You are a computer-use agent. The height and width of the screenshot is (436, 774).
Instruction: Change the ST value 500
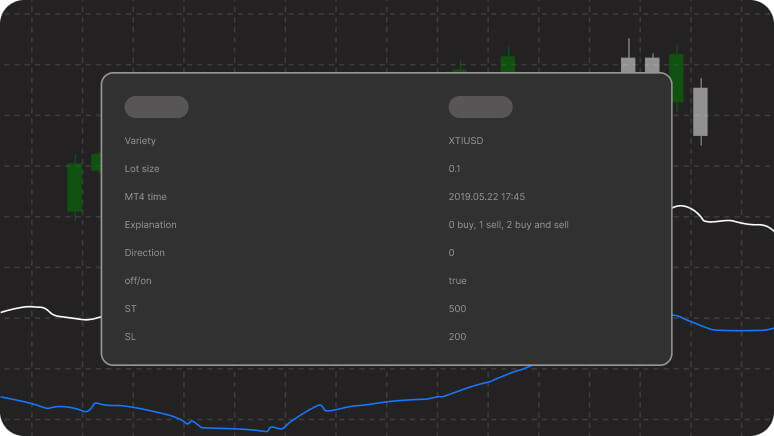click(457, 309)
